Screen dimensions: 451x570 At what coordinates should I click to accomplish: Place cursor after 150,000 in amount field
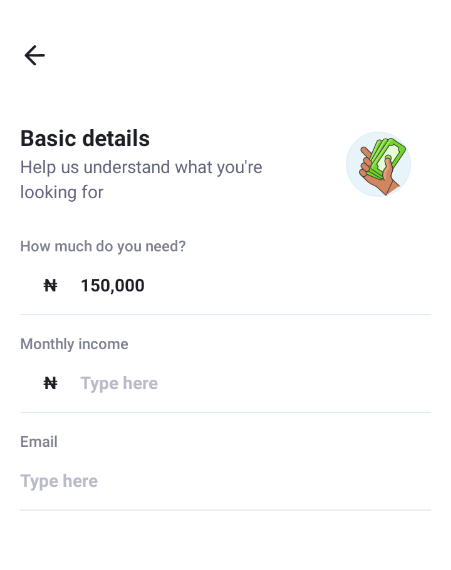pyautogui.click(x=146, y=286)
